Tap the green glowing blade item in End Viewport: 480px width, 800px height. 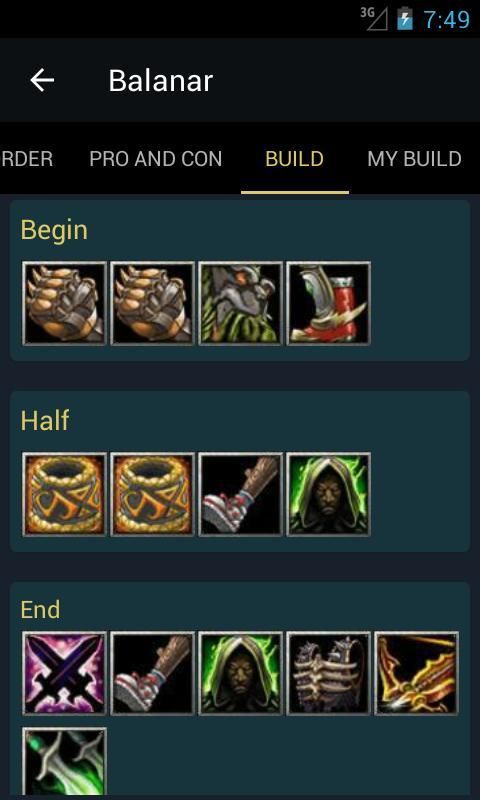[x=64, y=763]
